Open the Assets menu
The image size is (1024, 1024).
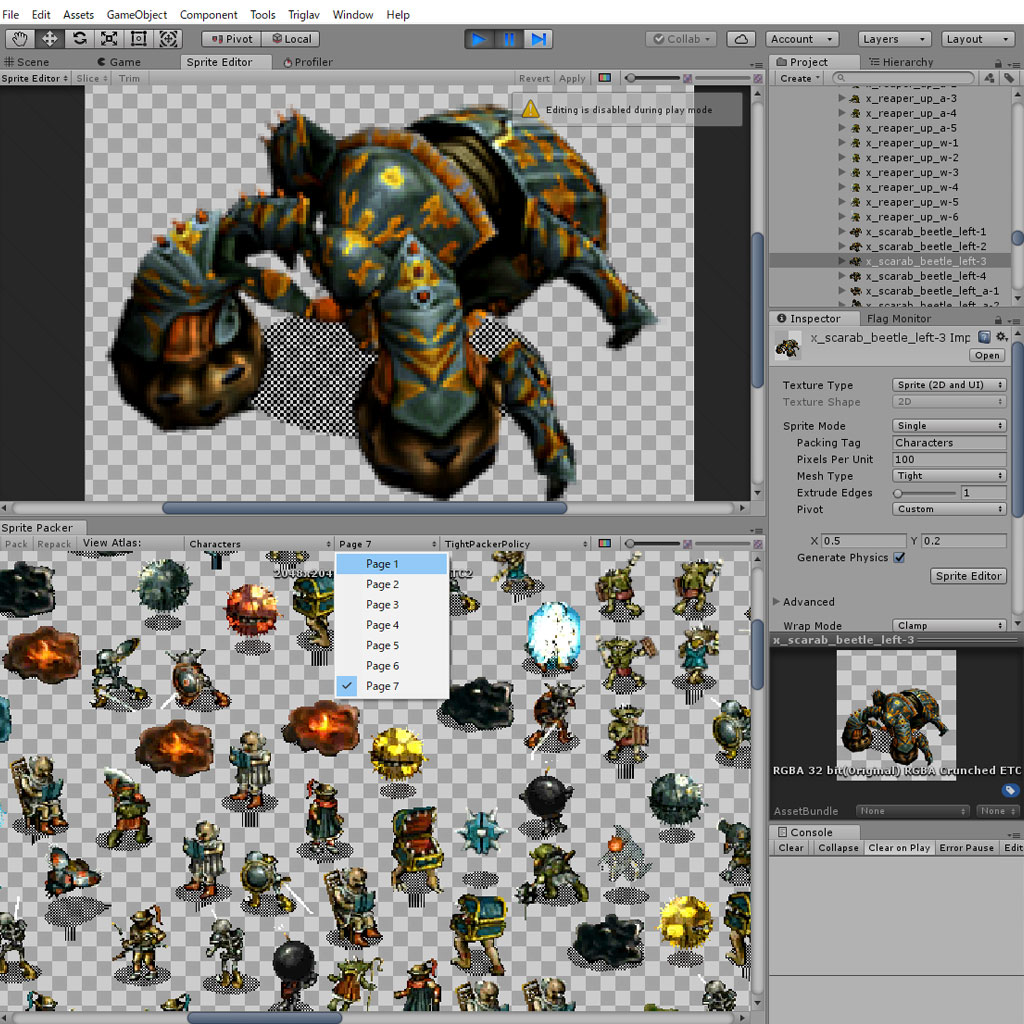[x=78, y=14]
